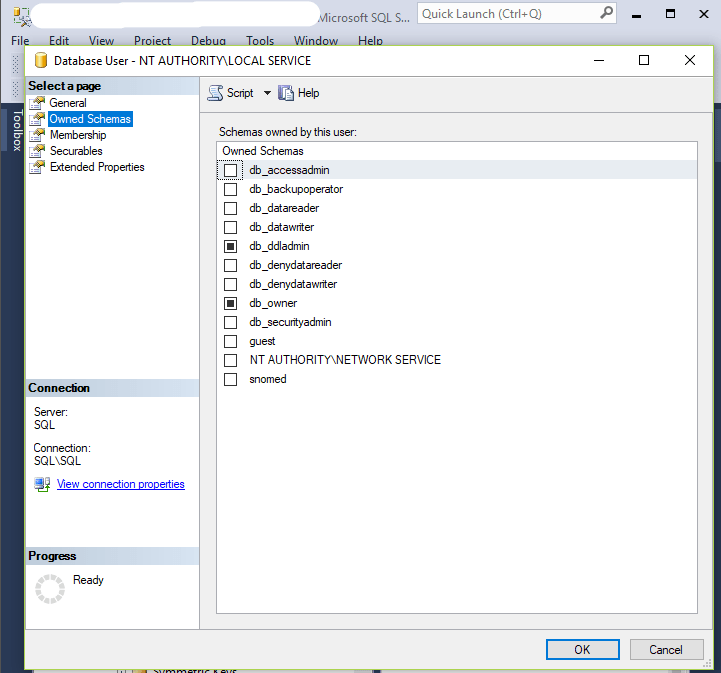Viewport: 721px width, 673px height.
Task: Check the db_datareader schema checkbox
Action: 230,208
